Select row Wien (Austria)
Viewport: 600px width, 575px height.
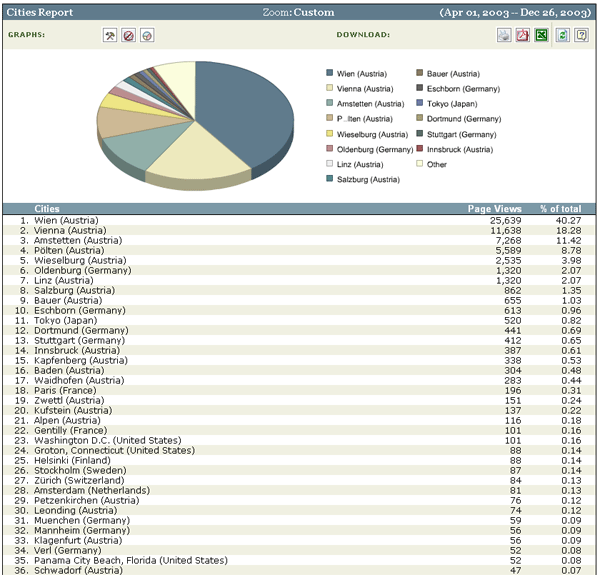coord(299,220)
